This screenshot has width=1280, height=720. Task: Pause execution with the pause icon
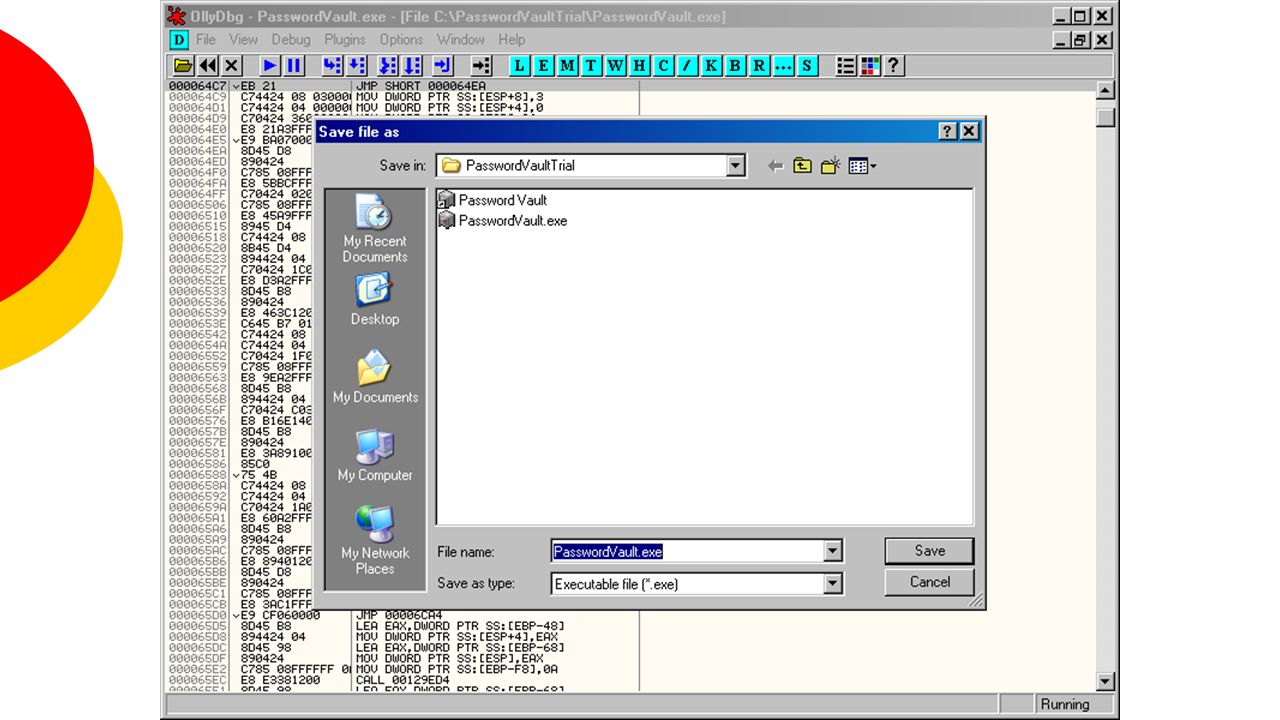pyautogui.click(x=294, y=66)
